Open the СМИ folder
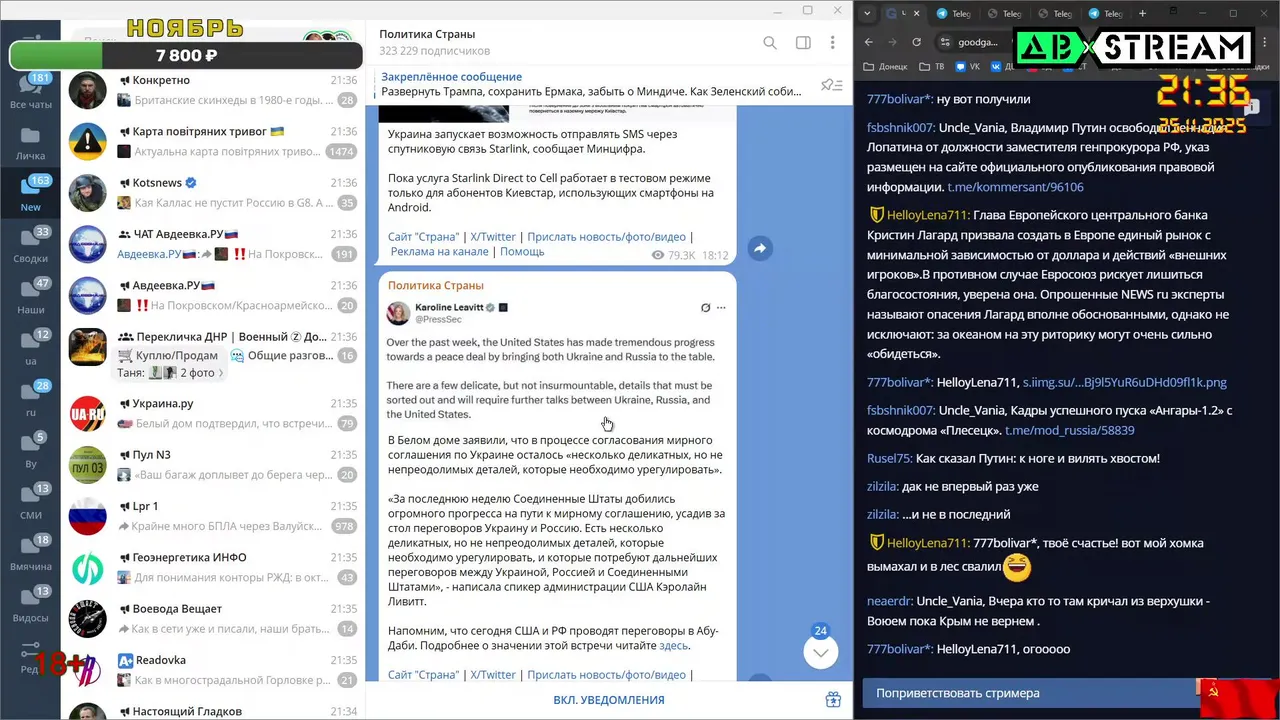This screenshot has width=1280, height=720. [30, 503]
